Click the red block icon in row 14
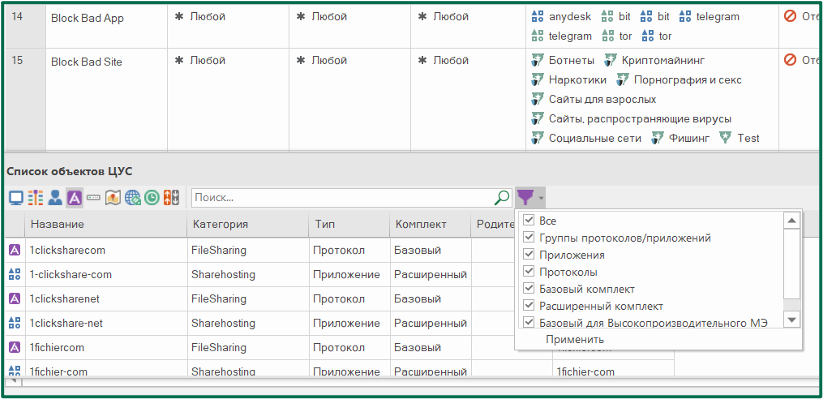This screenshot has width=824, height=400. click(x=791, y=17)
